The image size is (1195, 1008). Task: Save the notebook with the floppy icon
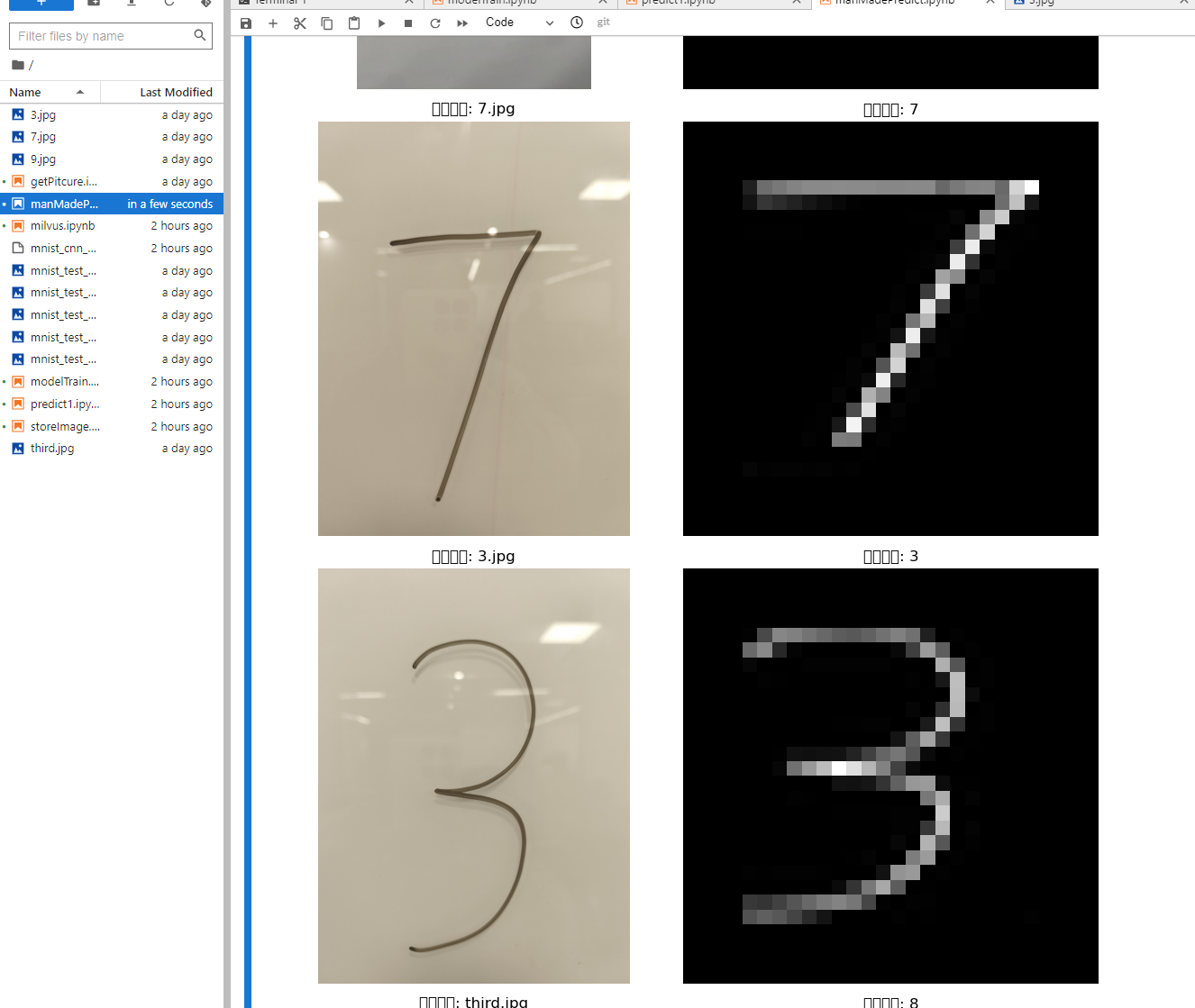[x=246, y=23]
